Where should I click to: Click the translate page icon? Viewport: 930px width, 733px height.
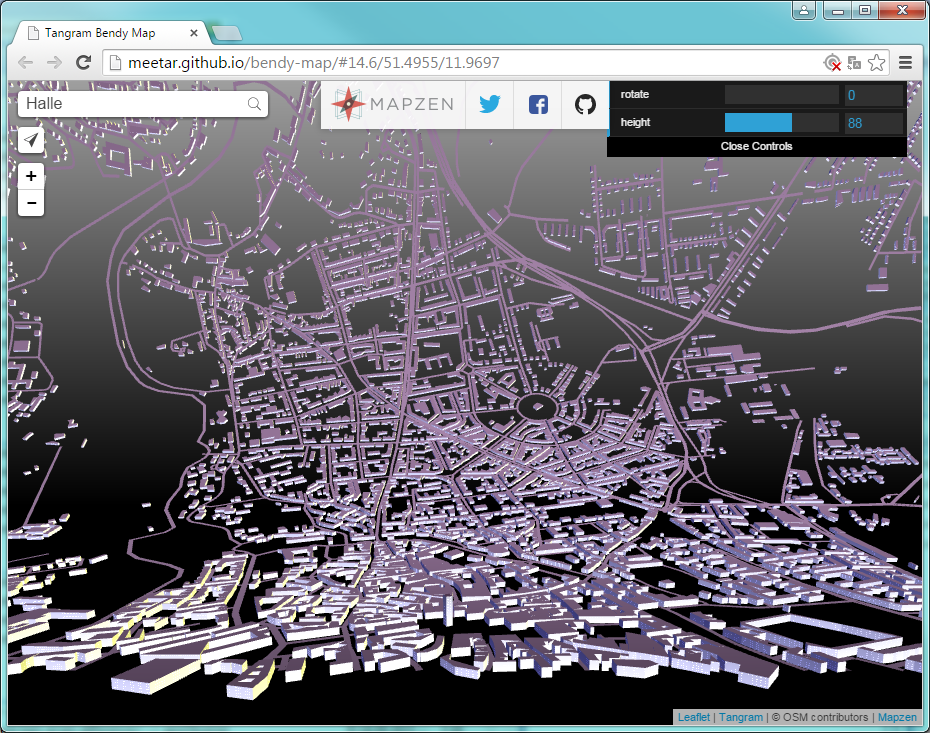pos(854,63)
